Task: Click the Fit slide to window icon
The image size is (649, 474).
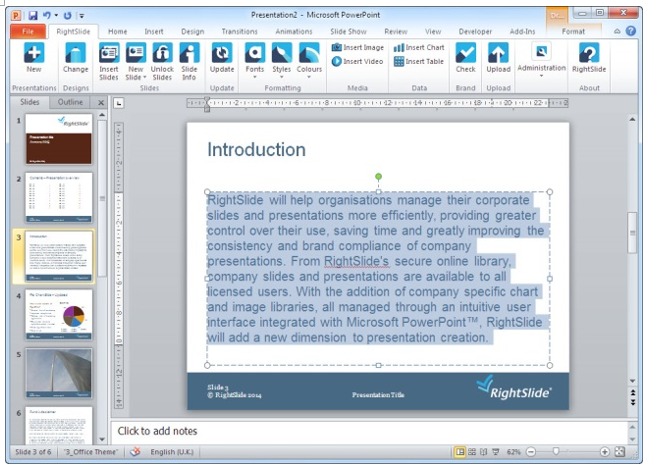Action: click(x=620, y=452)
